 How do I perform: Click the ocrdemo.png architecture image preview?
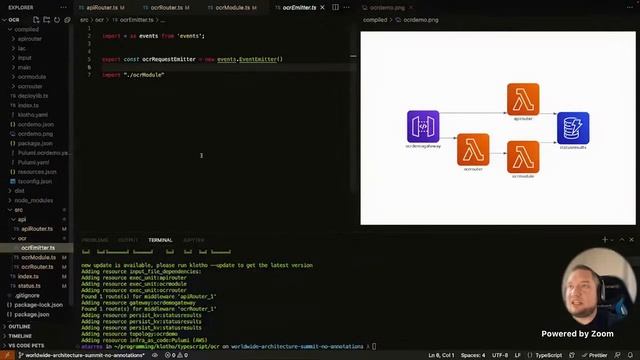[498, 128]
